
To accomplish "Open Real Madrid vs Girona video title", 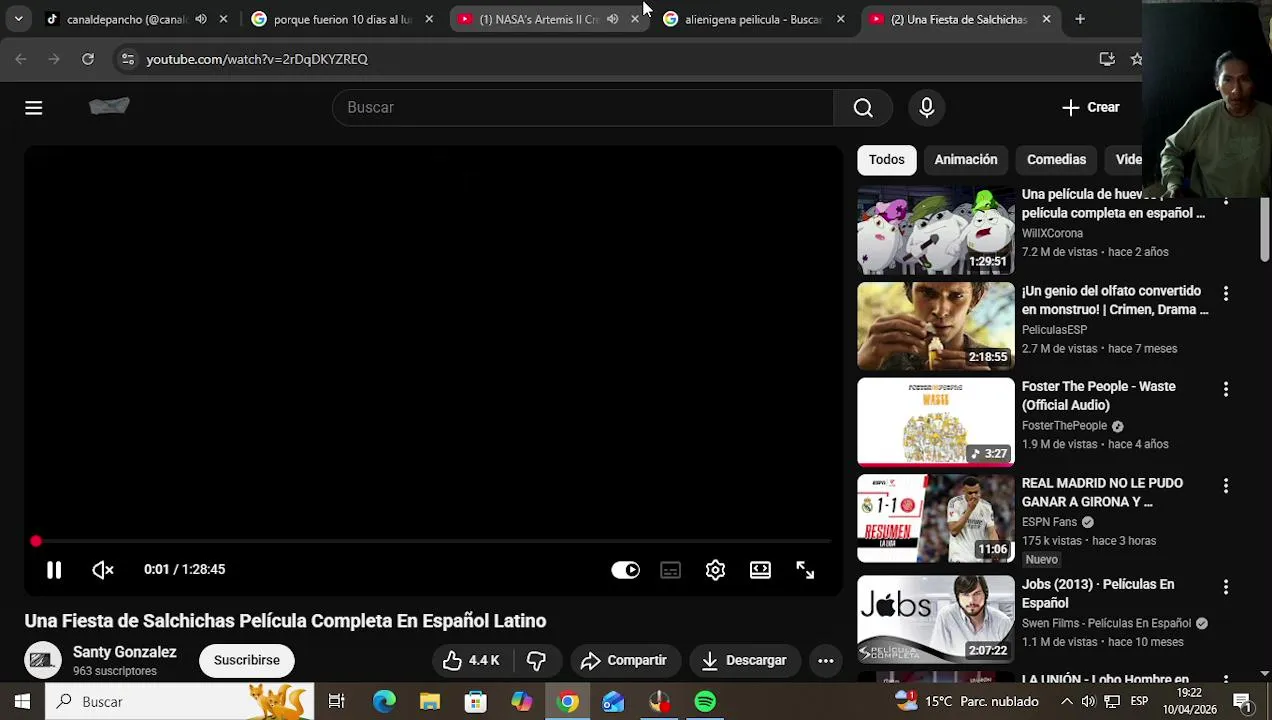I will (x=1102, y=492).
